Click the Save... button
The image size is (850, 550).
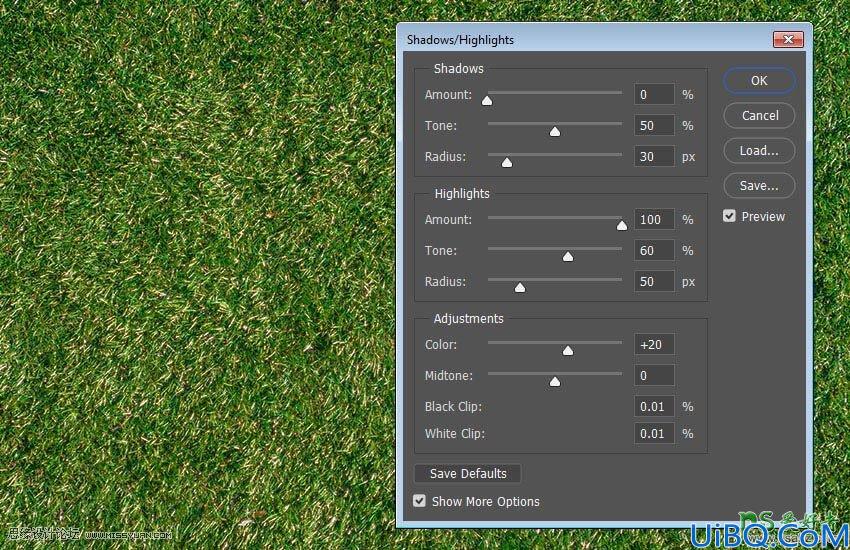pos(759,186)
